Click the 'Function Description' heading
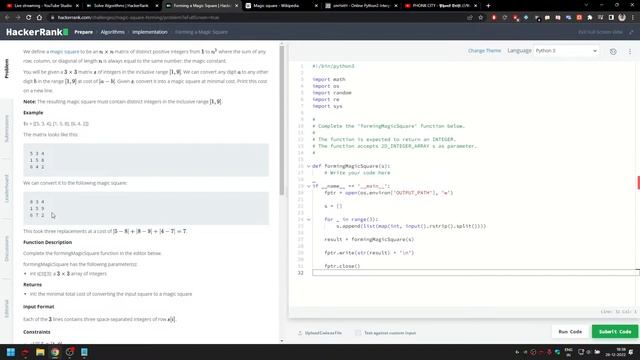This screenshot has height=360, width=640. [47, 242]
